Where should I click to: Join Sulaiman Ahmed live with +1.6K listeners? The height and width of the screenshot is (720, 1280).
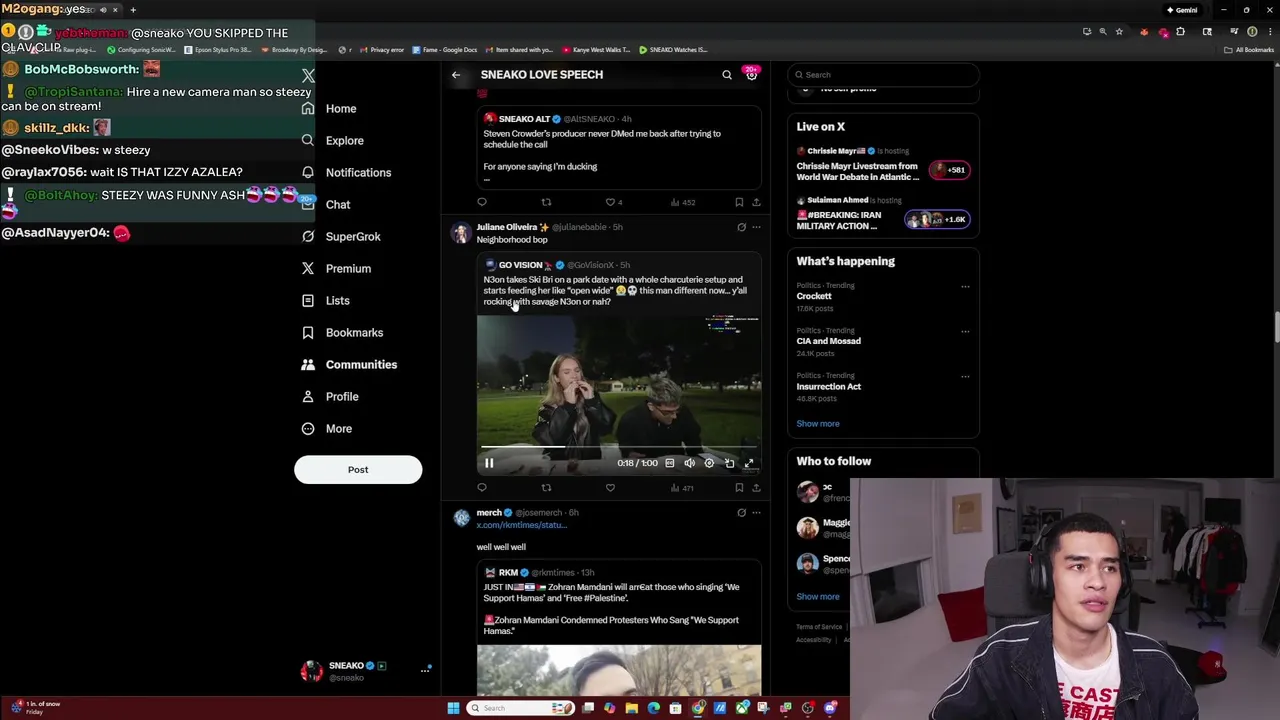pos(938,219)
